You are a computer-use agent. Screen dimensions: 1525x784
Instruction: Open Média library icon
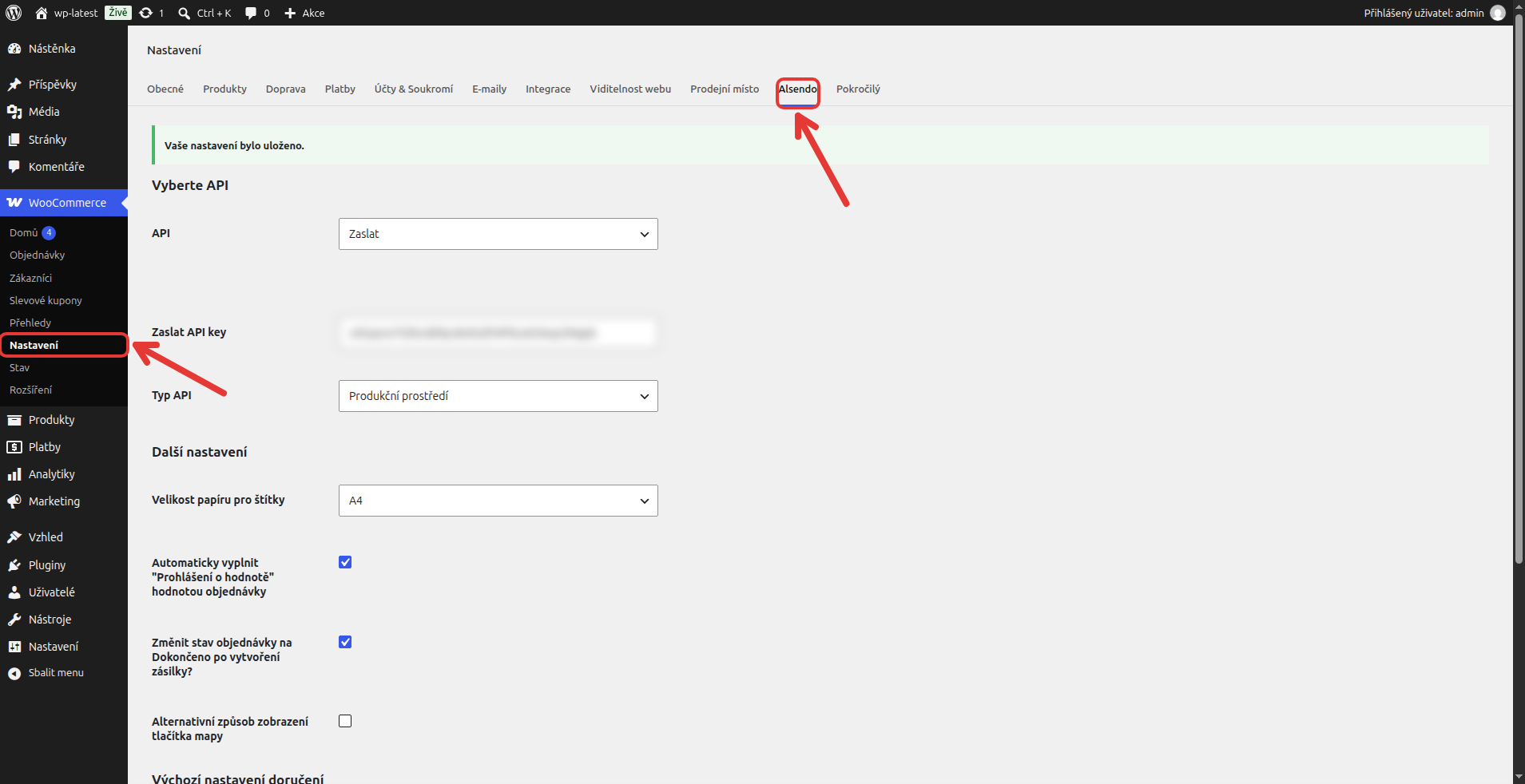pos(14,112)
